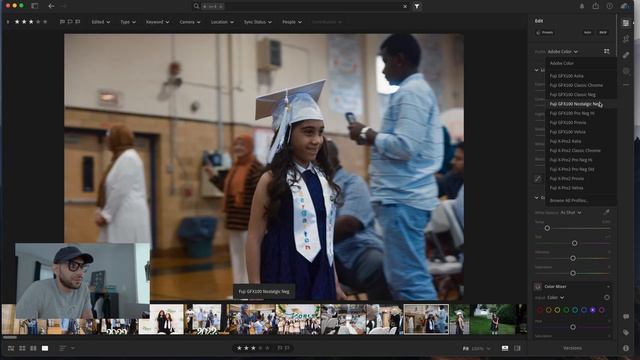Flag photo as picked in bottom bar
The image size is (640, 360).
[280, 348]
